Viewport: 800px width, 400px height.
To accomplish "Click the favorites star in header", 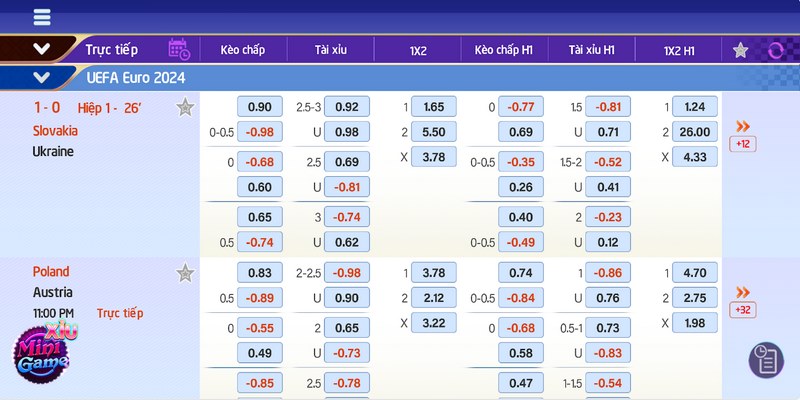I will [740, 50].
